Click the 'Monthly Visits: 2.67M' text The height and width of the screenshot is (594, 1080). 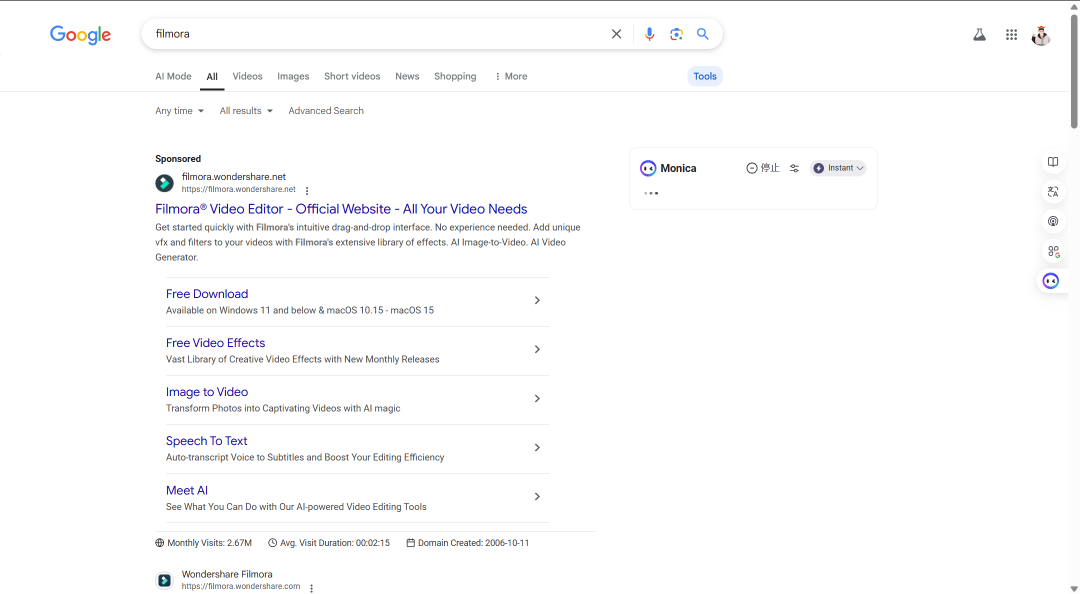coord(209,543)
